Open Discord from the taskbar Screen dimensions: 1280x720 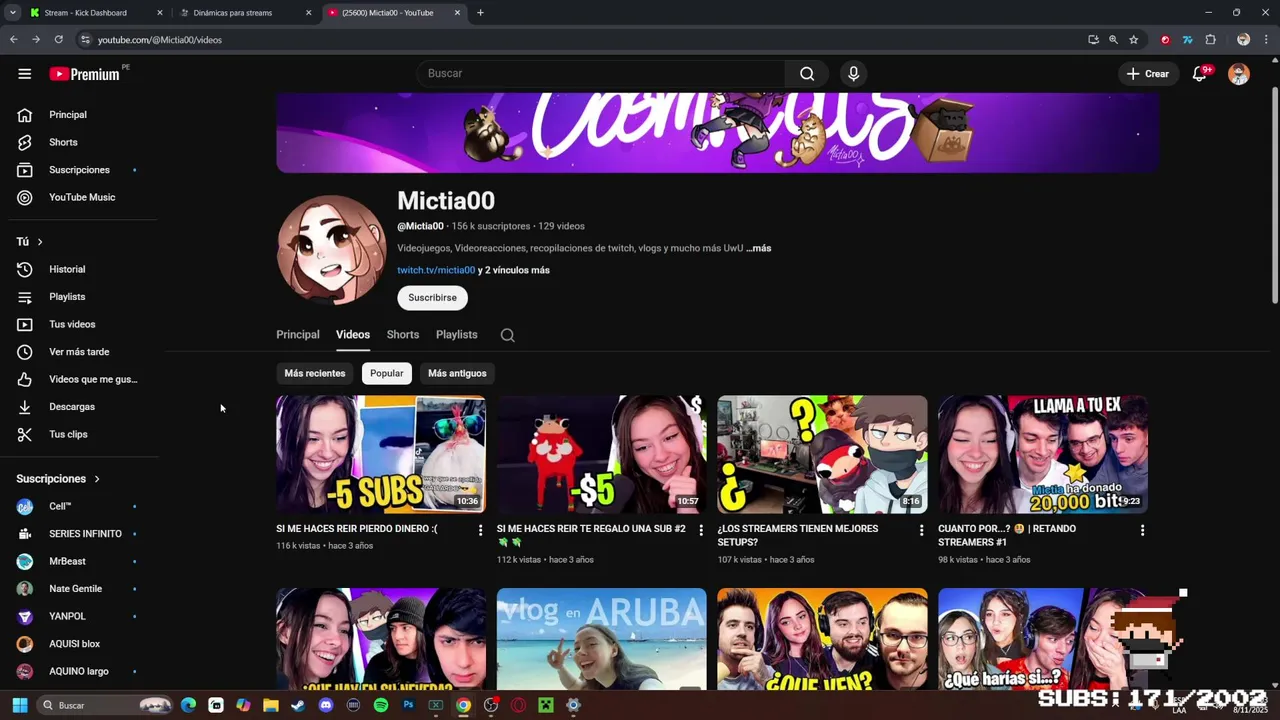(x=325, y=705)
